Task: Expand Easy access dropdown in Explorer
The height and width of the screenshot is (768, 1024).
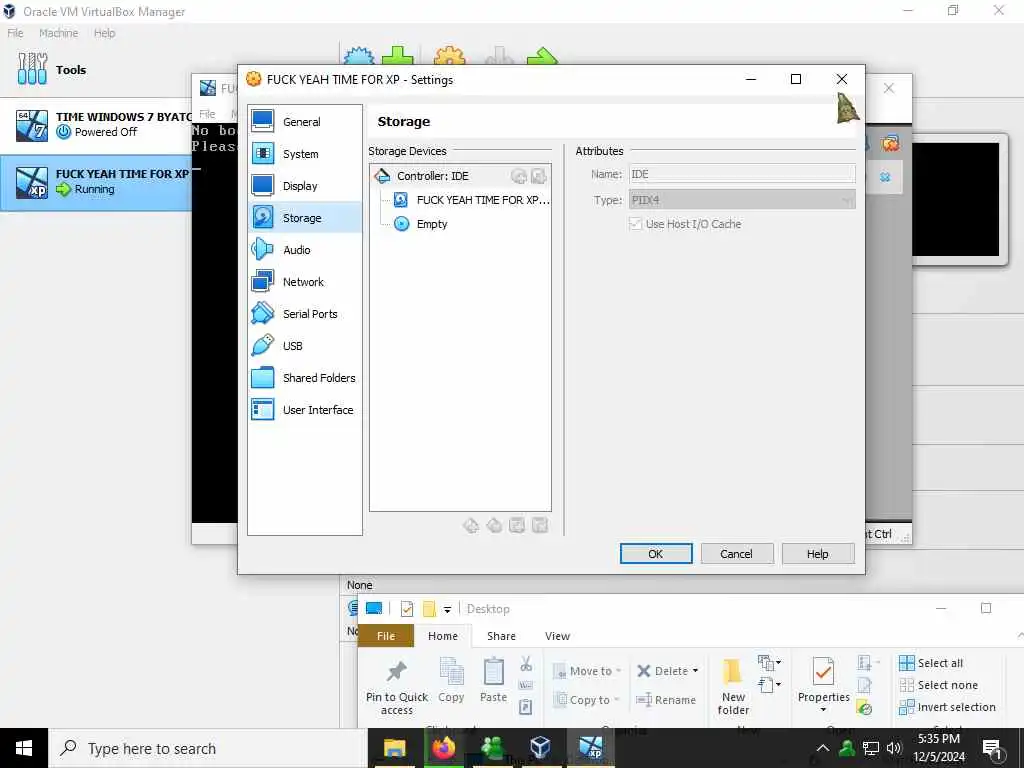Action: click(769, 685)
